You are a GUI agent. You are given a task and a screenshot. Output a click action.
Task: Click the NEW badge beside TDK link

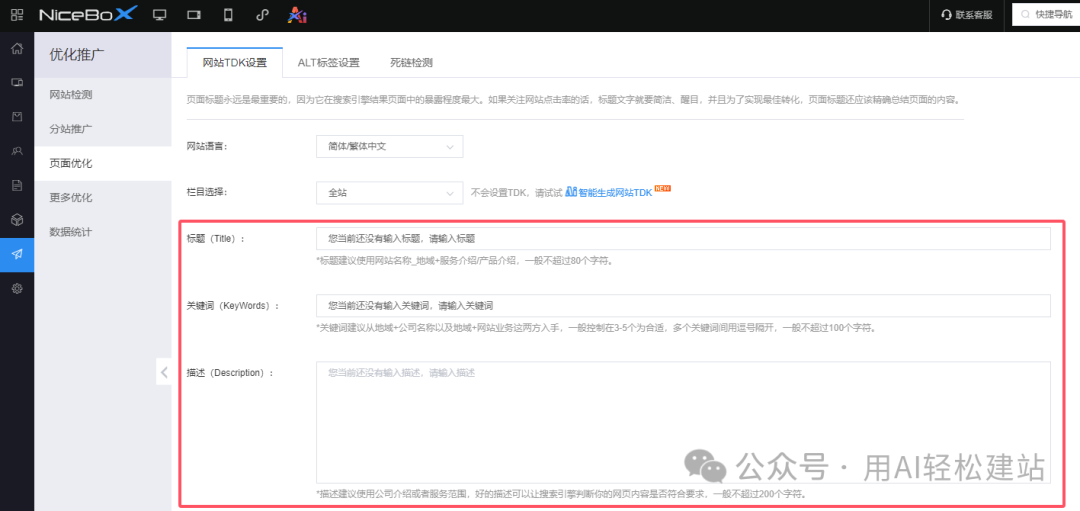click(x=663, y=188)
